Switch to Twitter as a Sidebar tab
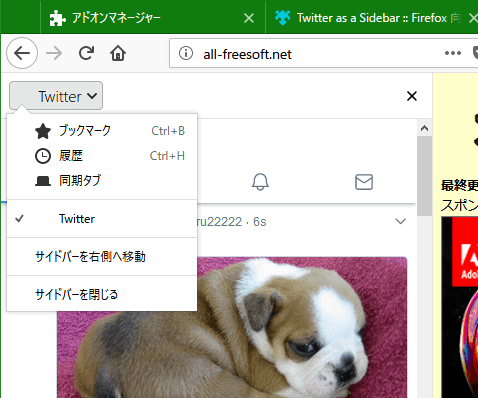Image resolution: width=478 pixels, height=398 pixels. coord(372,17)
